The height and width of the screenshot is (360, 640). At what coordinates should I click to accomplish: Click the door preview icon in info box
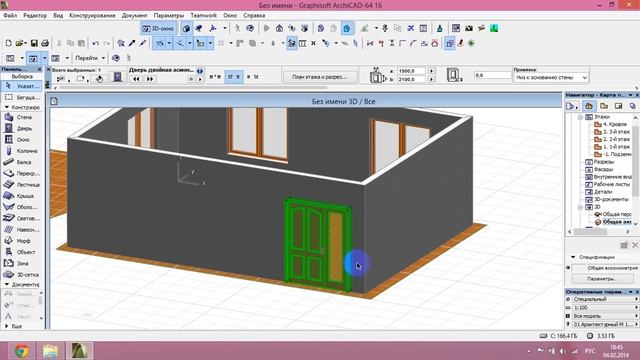pyautogui.click(x=118, y=77)
